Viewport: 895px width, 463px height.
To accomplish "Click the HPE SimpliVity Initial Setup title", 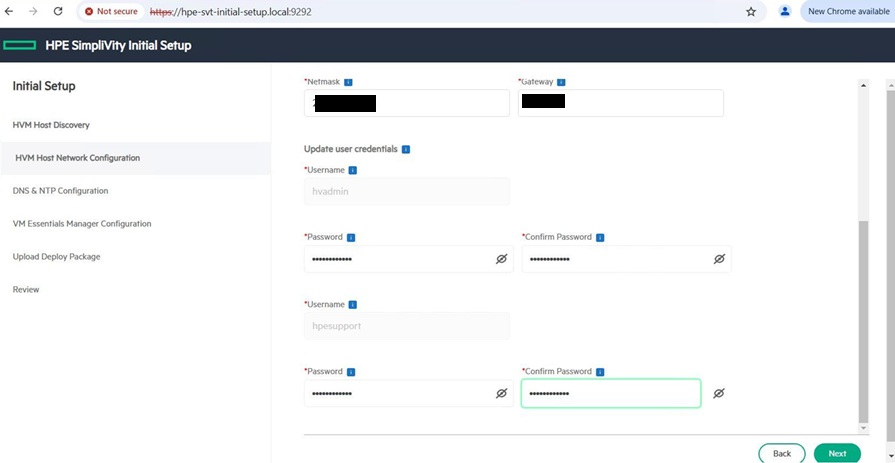I will point(118,45).
